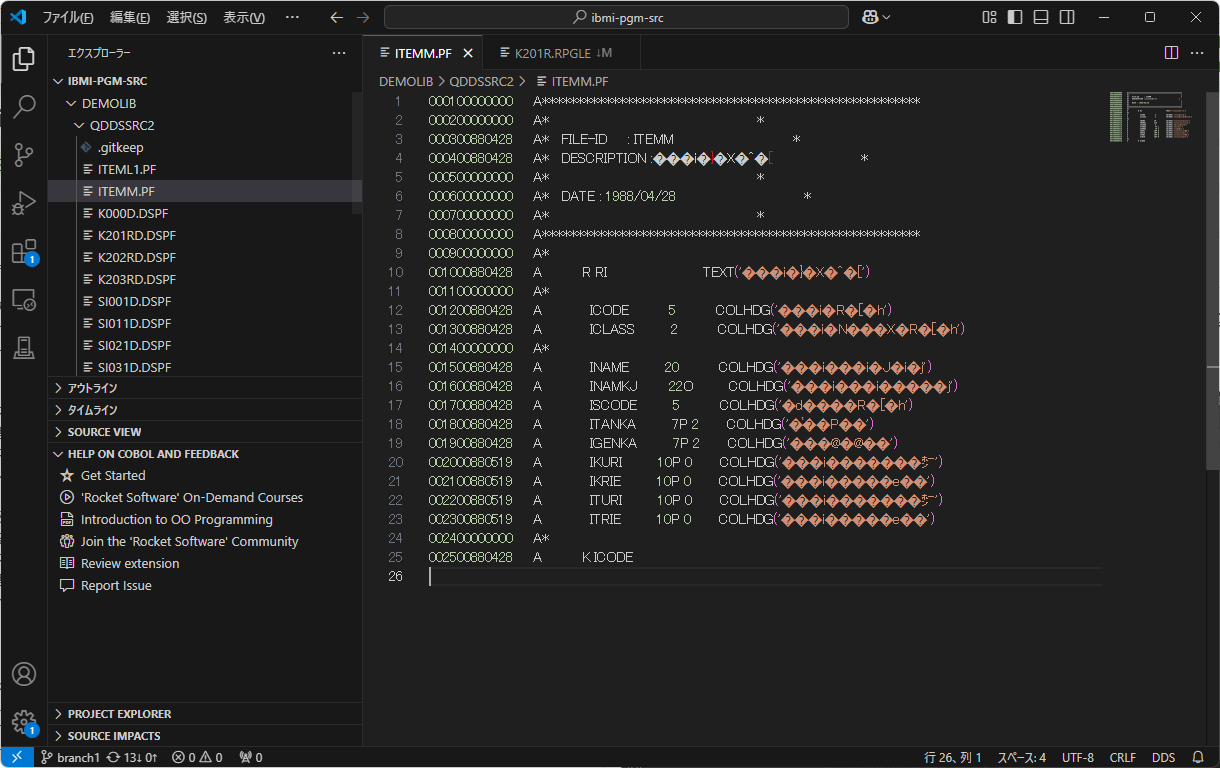Open Run and Debug view icon
The image size is (1220, 768).
tap(24, 203)
